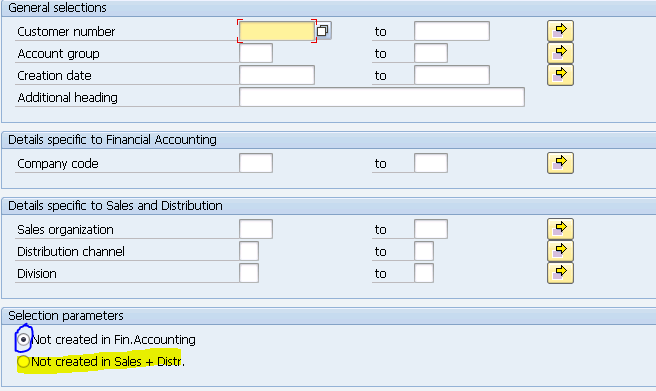The width and height of the screenshot is (656, 391).
Task: Click the Additional heading text field
Action: (x=382, y=97)
